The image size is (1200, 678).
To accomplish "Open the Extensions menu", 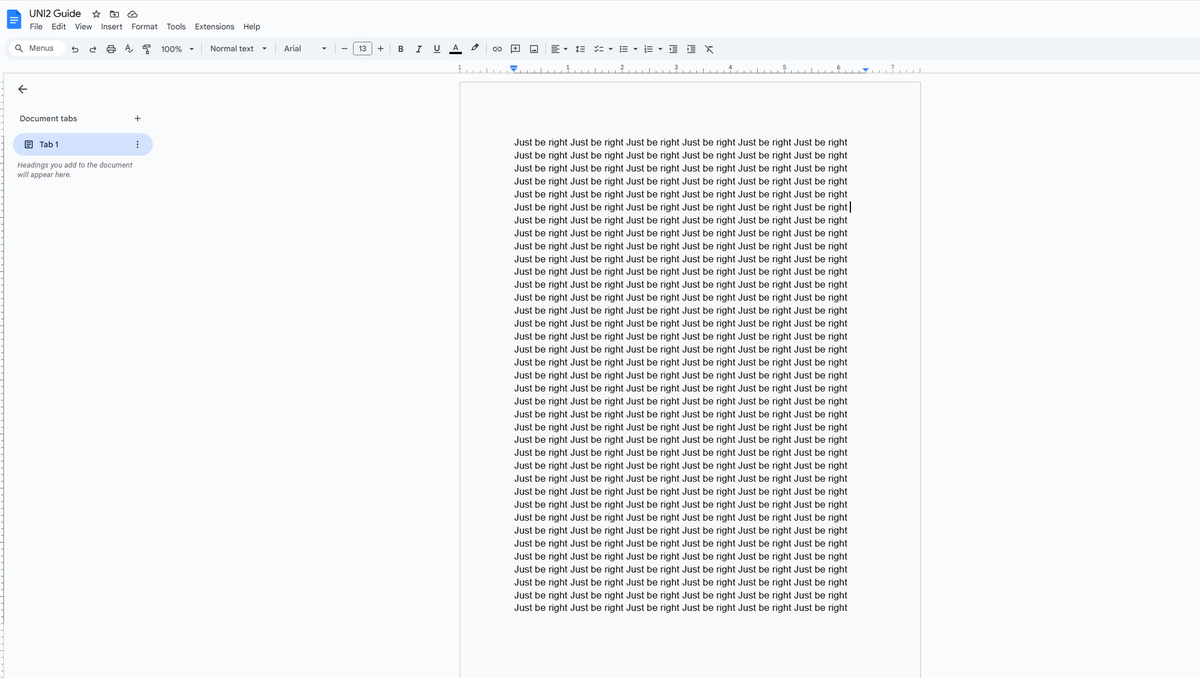I will click(x=214, y=27).
